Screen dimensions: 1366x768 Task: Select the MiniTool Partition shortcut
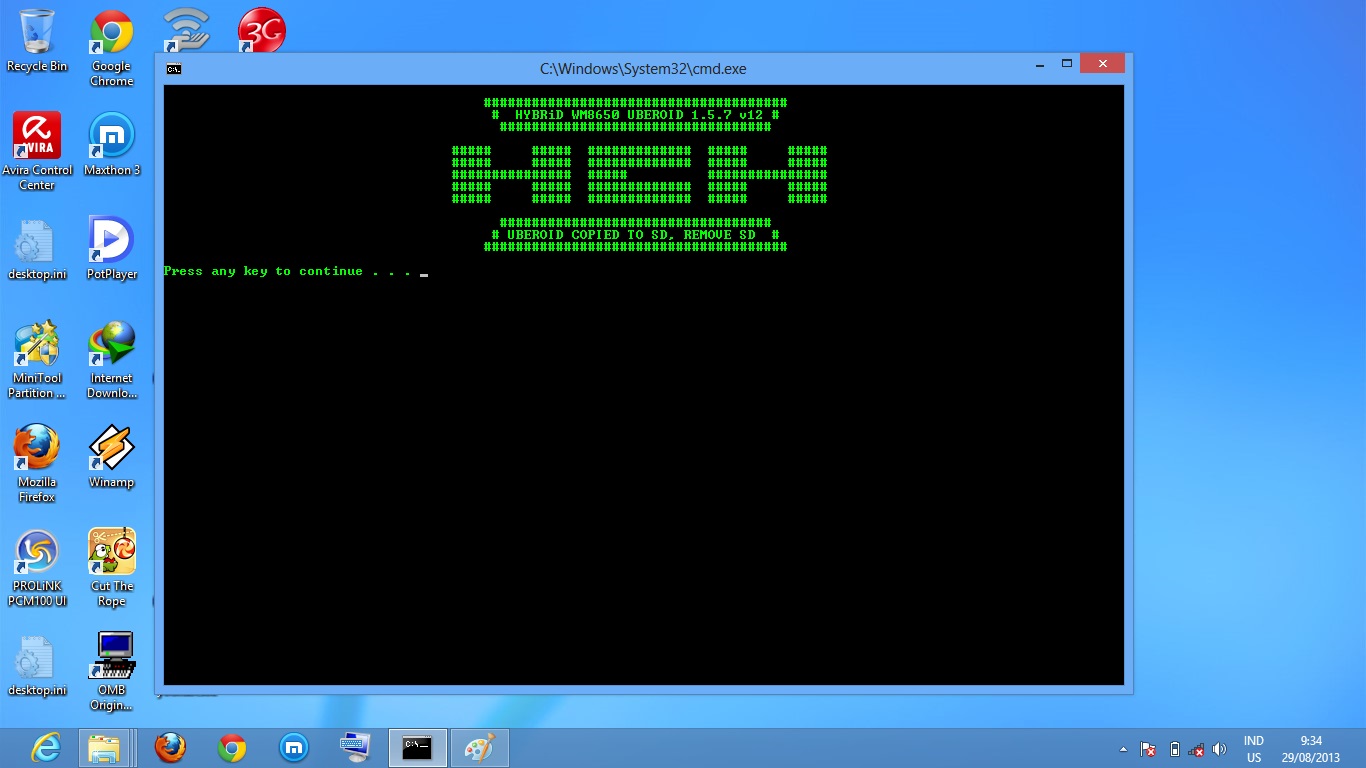[x=37, y=360]
